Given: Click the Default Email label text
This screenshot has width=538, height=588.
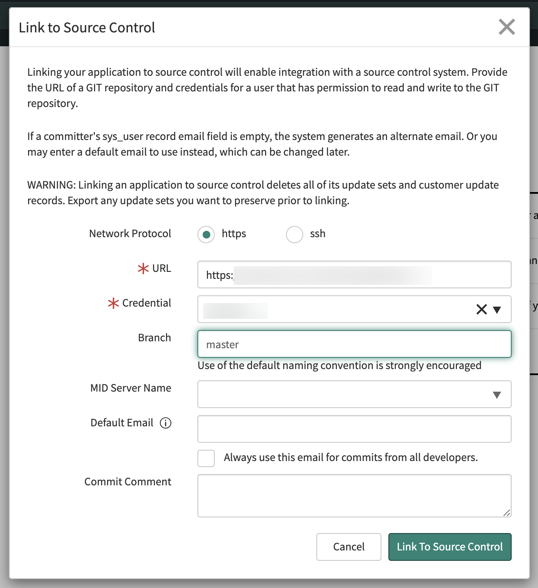Looking at the screenshot, I should [x=122, y=423].
